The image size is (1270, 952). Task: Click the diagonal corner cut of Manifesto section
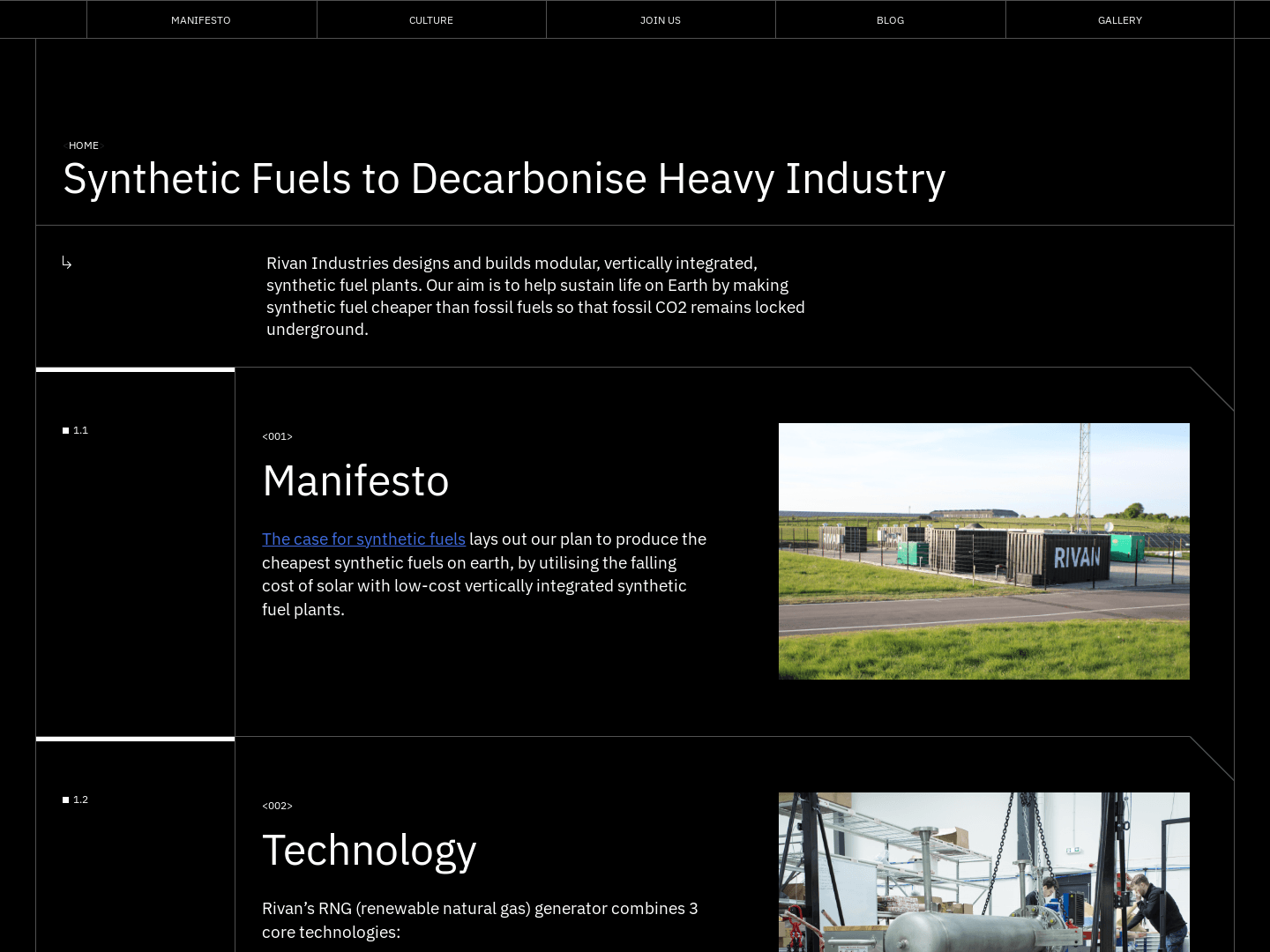point(1210,388)
